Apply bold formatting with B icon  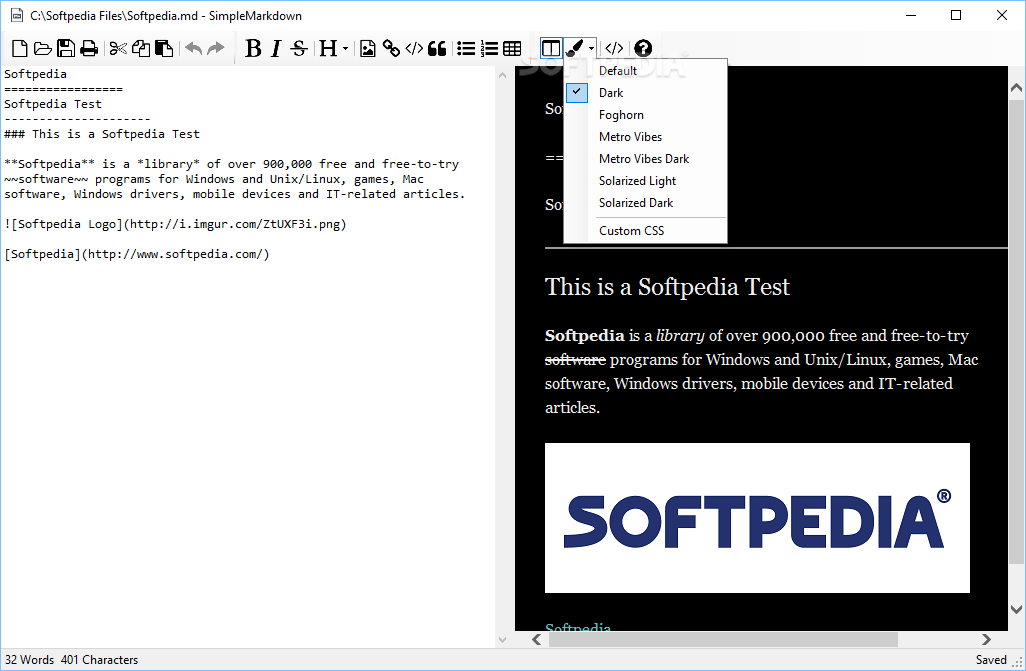coord(253,48)
